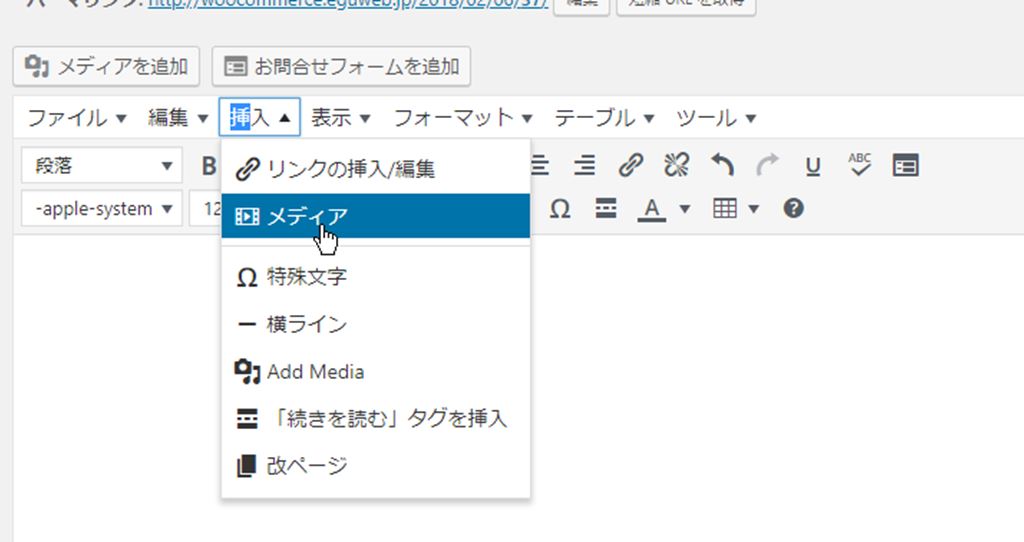This screenshot has height=542, width=1024.
Task: Click the undo arrow icon
Action: 722,166
